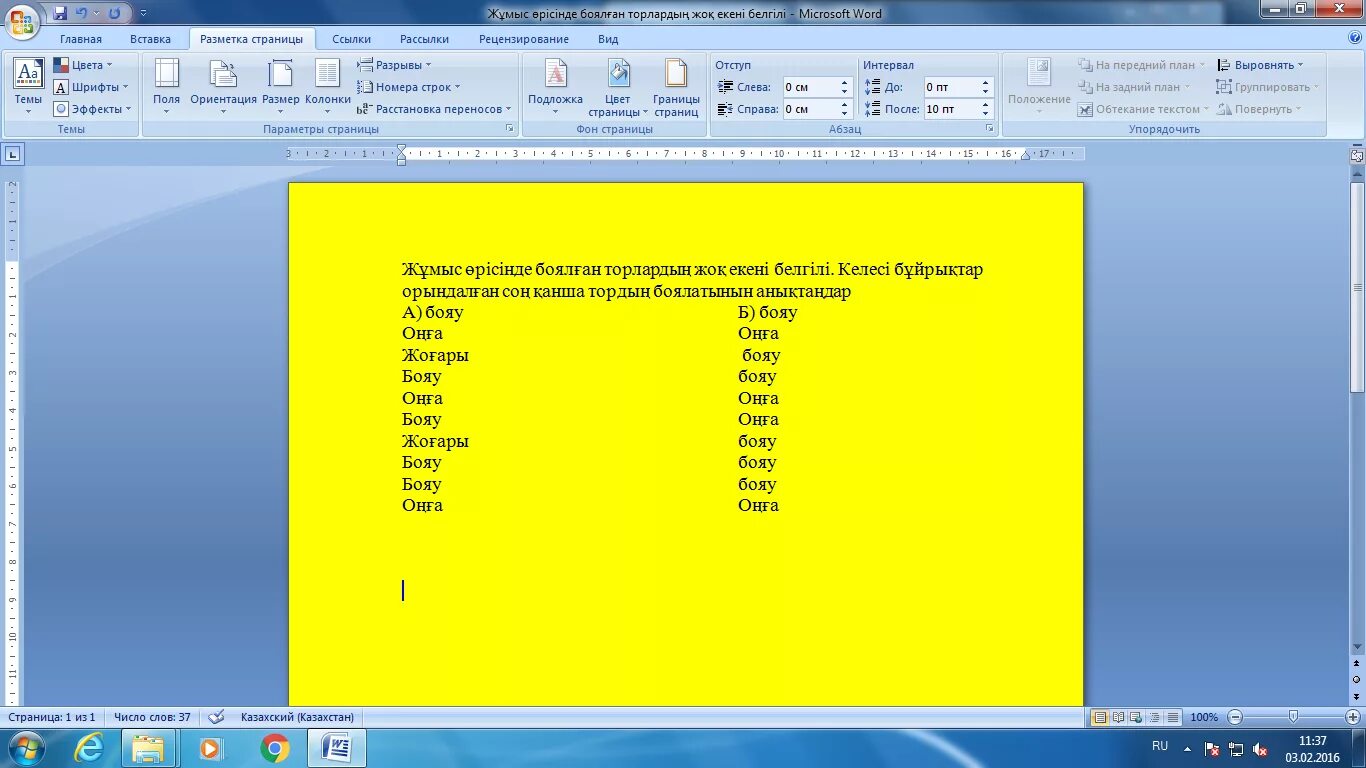Click the zoom slider handle

pyautogui.click(x=1294, y=717)
